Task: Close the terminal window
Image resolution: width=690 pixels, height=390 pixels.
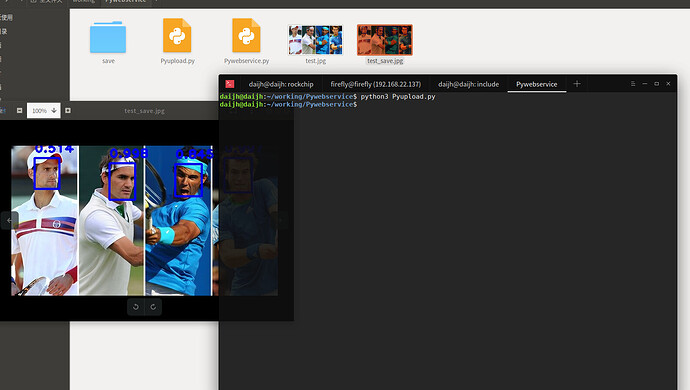Action: click(668, 84)
